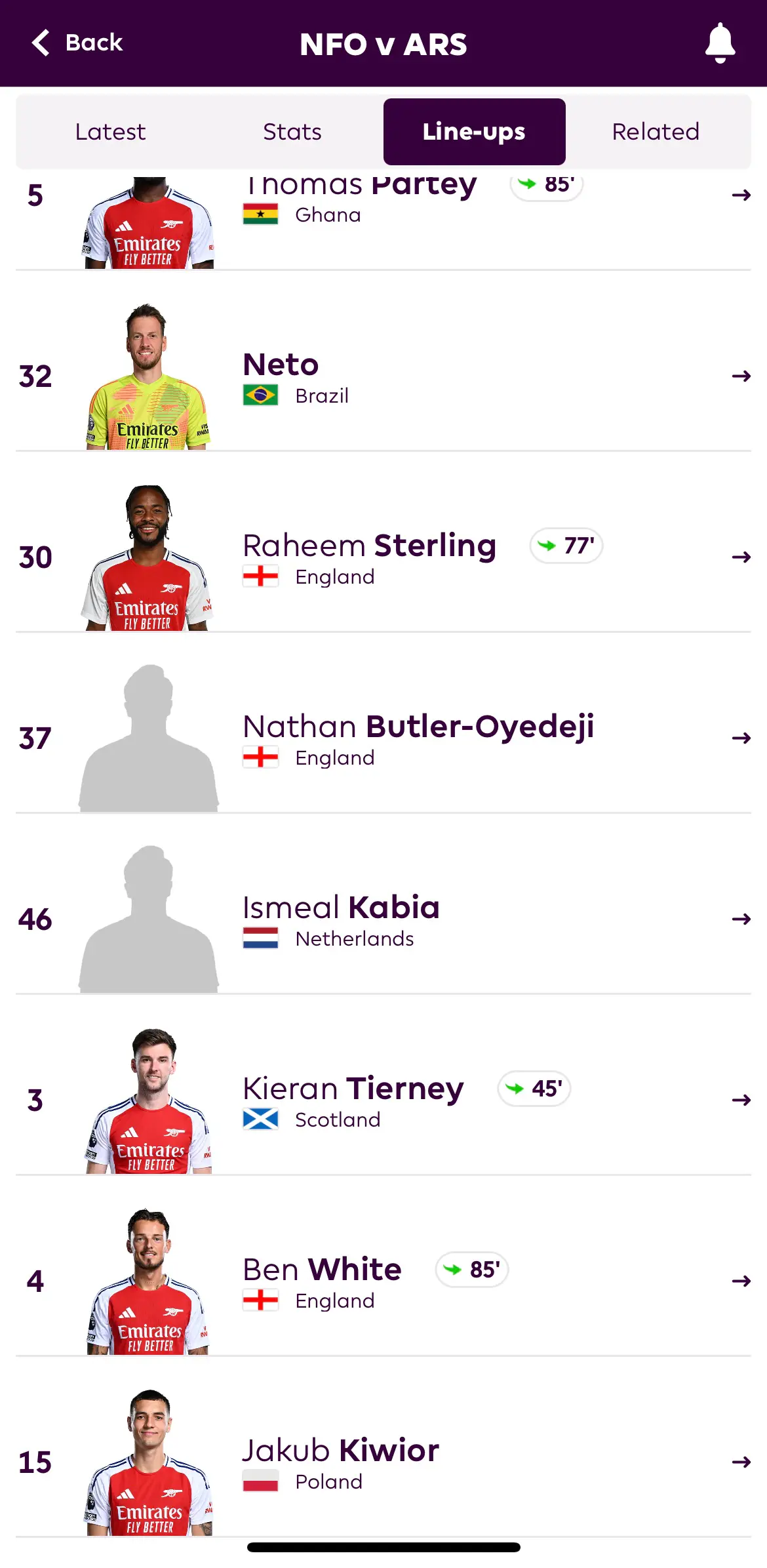Open the arrow next to Ismeal Kabia
This screenshot has height=1568, width=767.
(741, 919)
